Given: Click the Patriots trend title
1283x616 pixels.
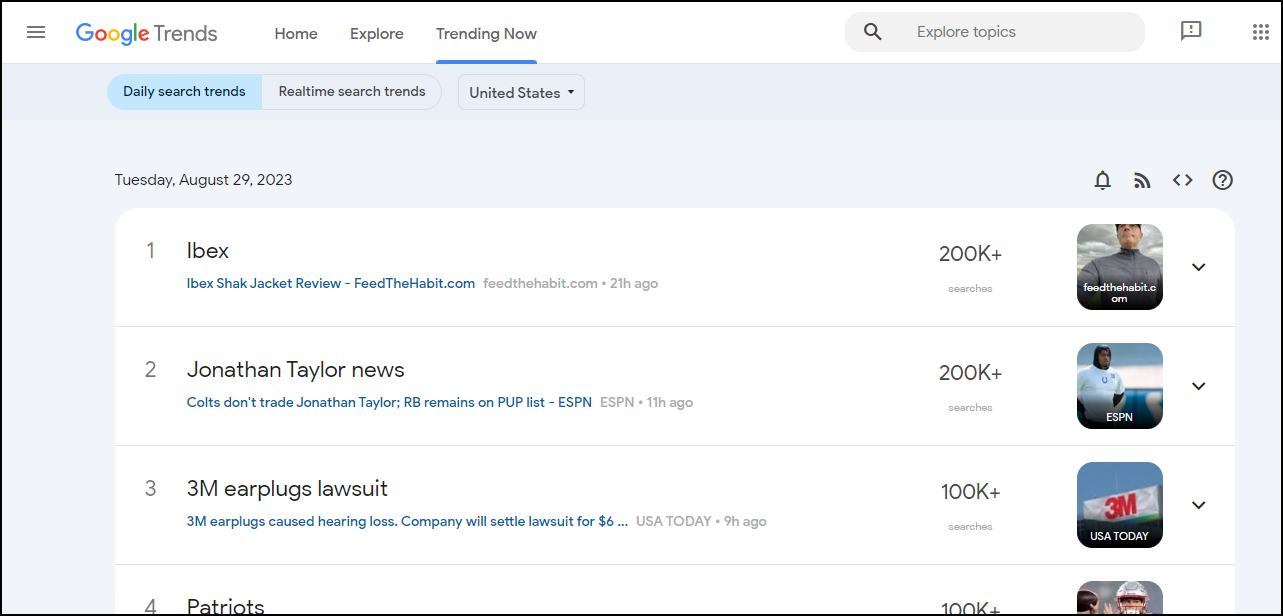Looking at the screenshot, I should coord(226,606).
